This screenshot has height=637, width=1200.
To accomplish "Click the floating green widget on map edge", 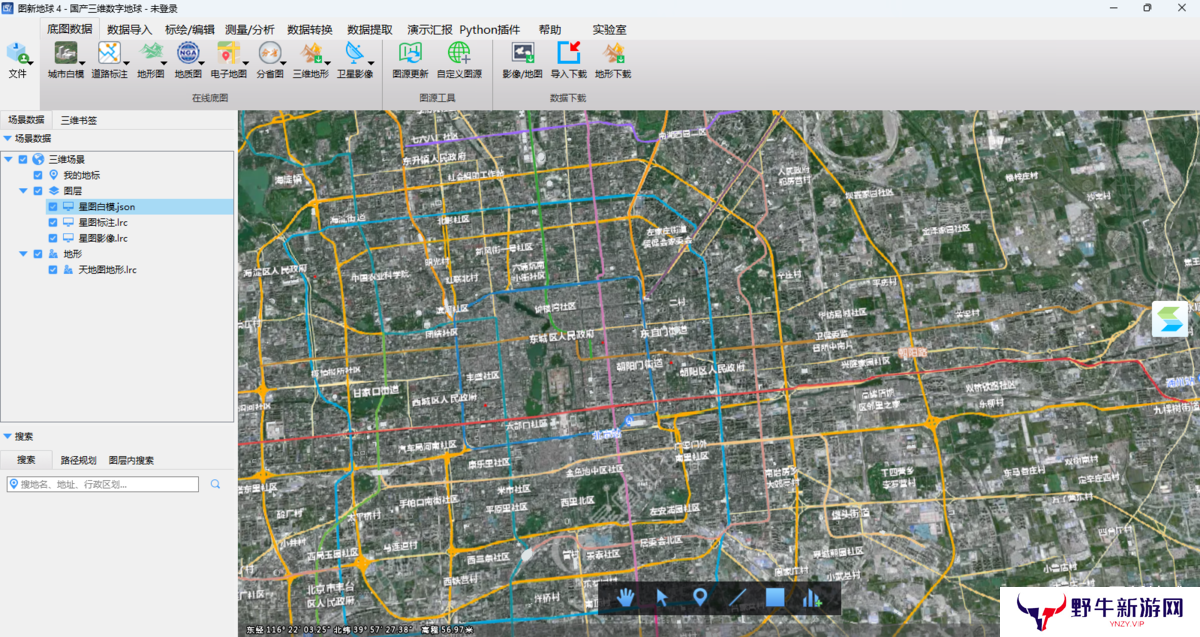I will point(1169,319).
